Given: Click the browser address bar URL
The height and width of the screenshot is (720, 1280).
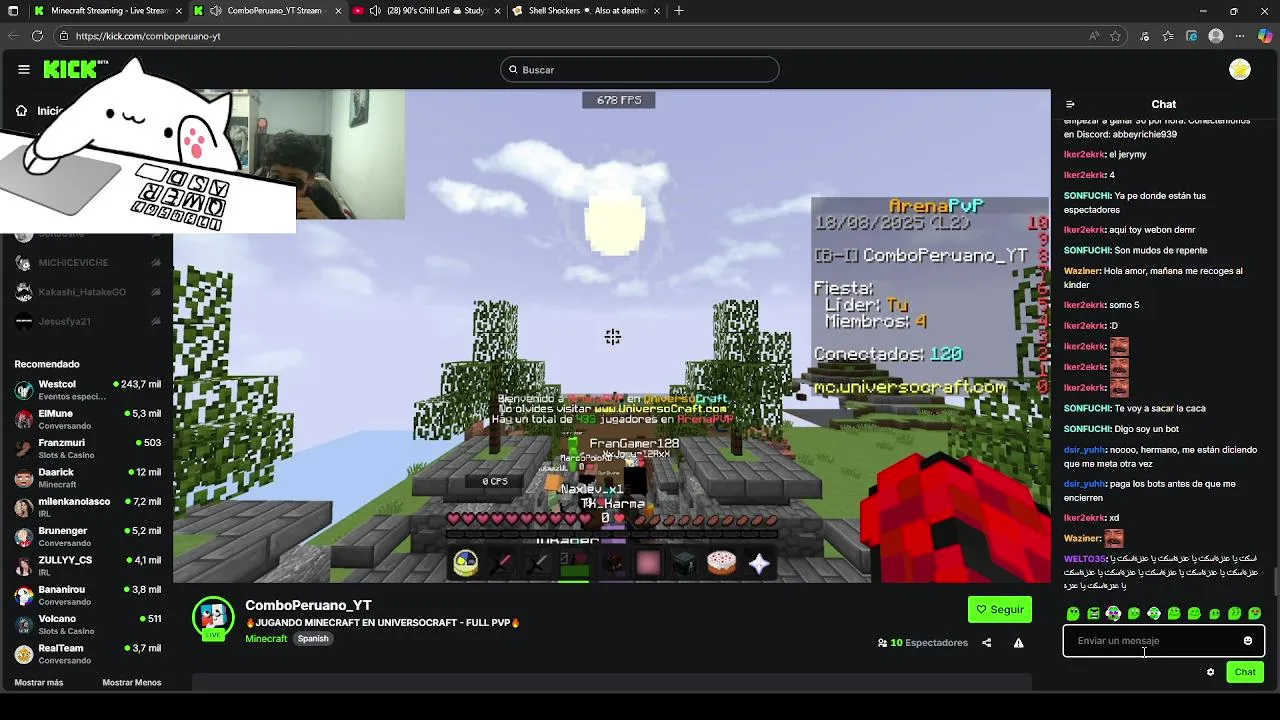Looking at the screenshot, I should [148, 36].
